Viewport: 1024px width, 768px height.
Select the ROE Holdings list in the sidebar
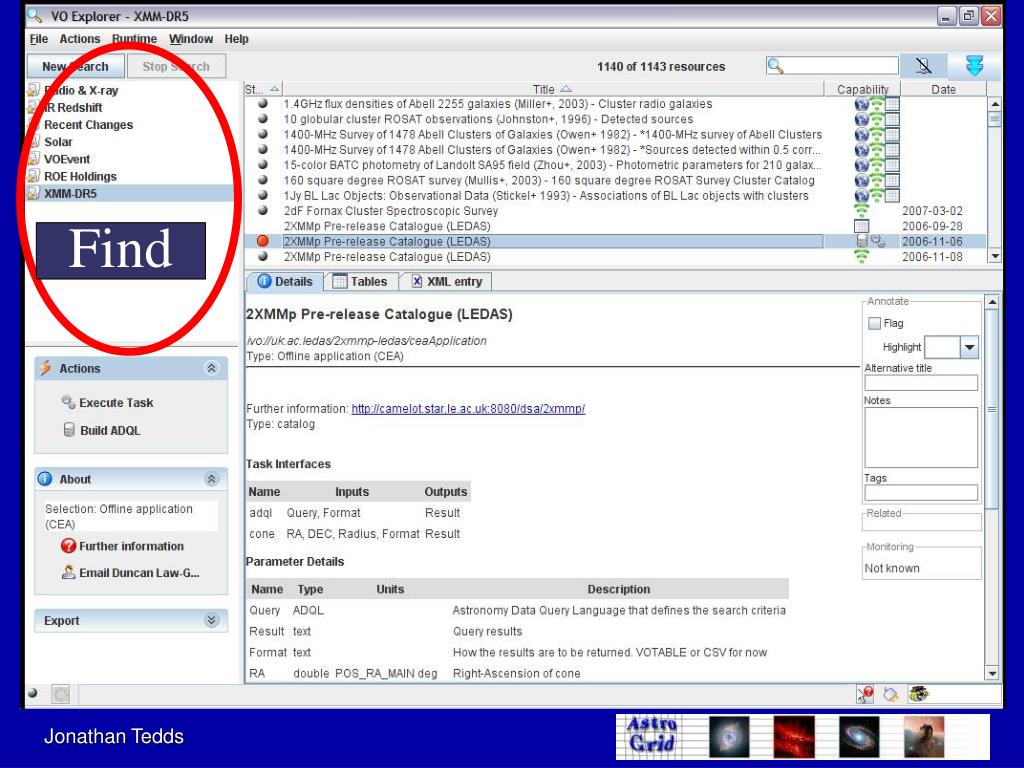coord(80,176)
